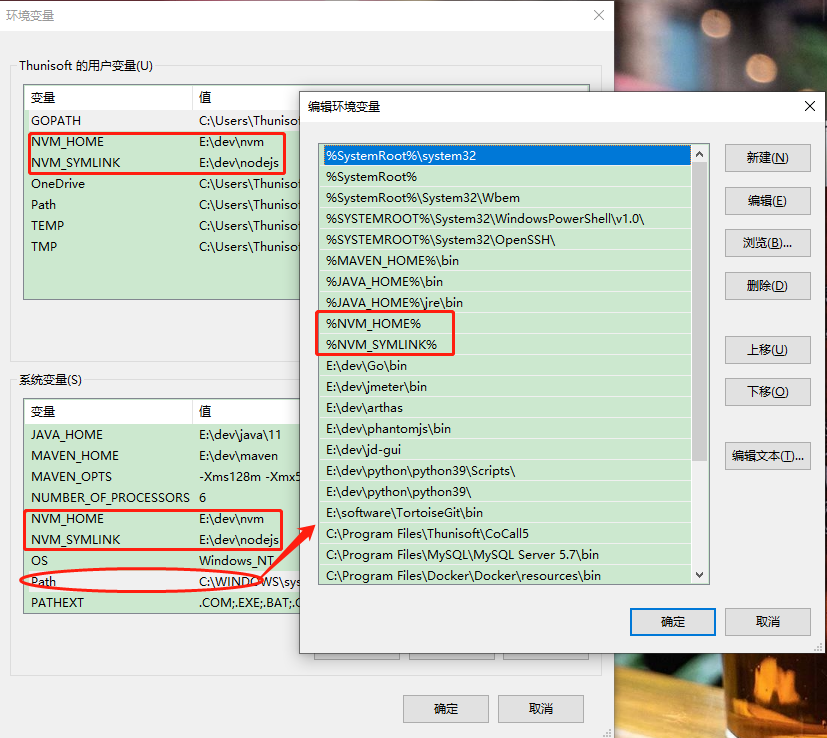Click path list scrollbar down arrow
Screen dimensions: 827x738
[699, 574]
